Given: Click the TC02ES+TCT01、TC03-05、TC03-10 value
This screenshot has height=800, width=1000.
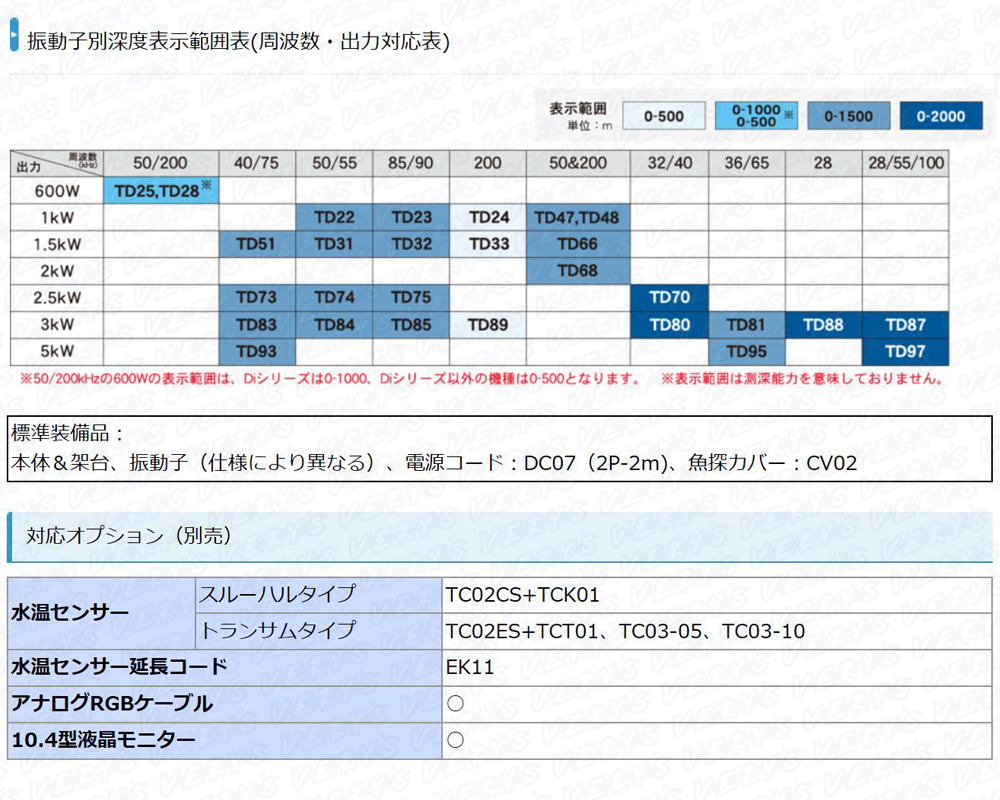Looking at the screenshot, I should tap(626, 632).
